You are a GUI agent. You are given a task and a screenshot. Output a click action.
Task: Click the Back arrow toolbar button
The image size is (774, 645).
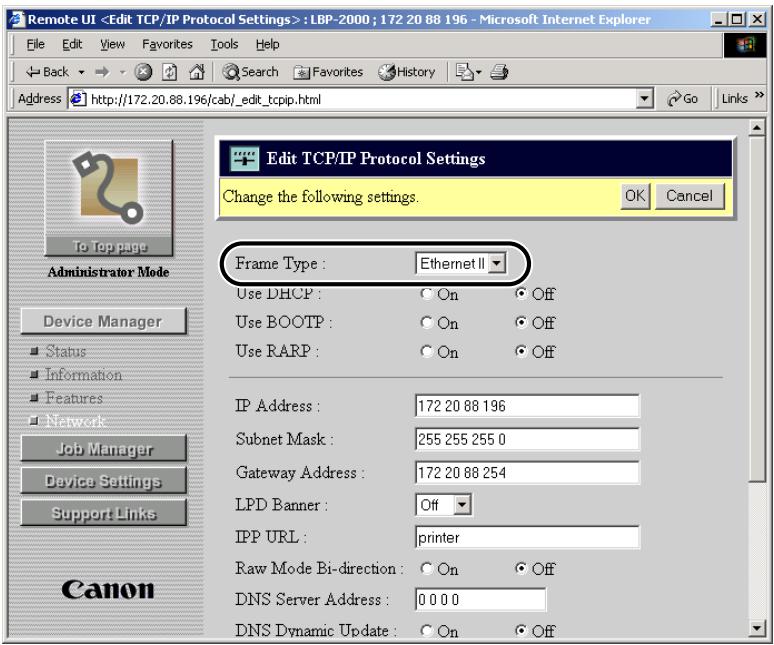pyautogui.click(x=47, y=72)
